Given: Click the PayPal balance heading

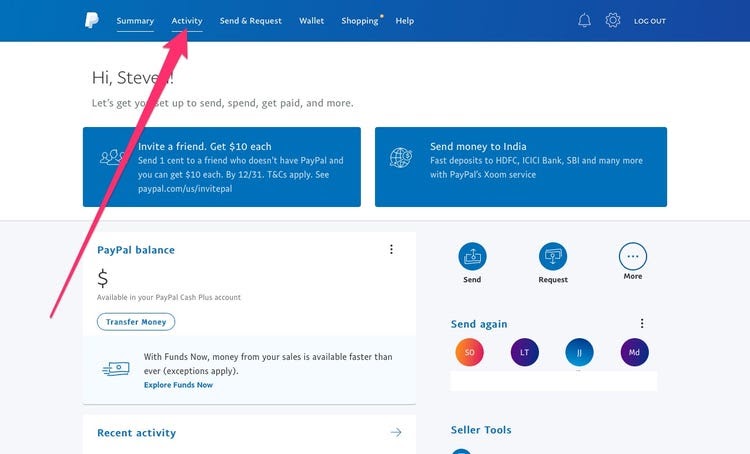Looking at the screenshot, I should [x=136, y=250].
